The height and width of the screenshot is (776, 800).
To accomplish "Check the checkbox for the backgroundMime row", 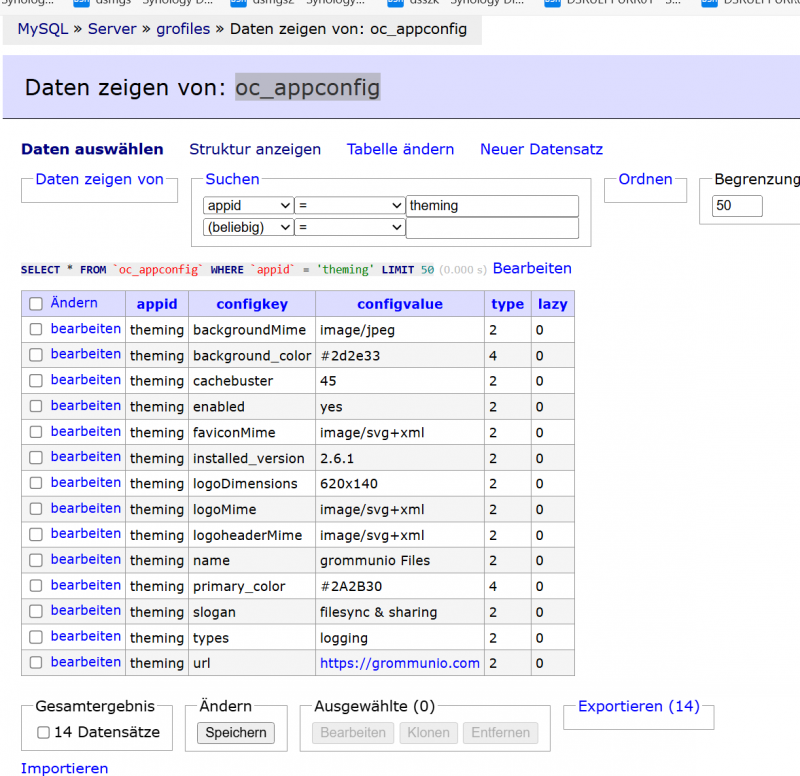I will [x=36, y=329].
